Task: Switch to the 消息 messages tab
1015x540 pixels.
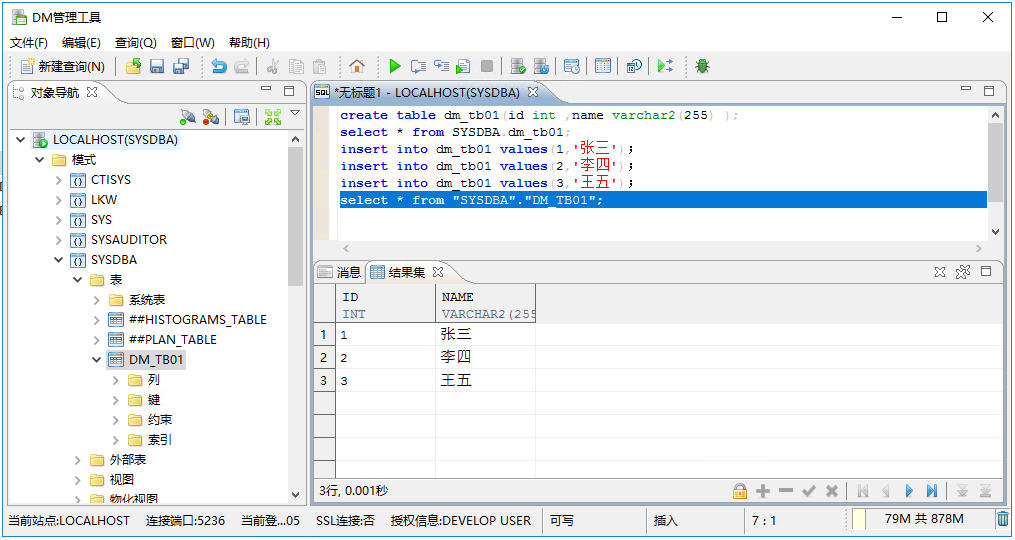Action: pyautogui.click(x=340, y=273)
